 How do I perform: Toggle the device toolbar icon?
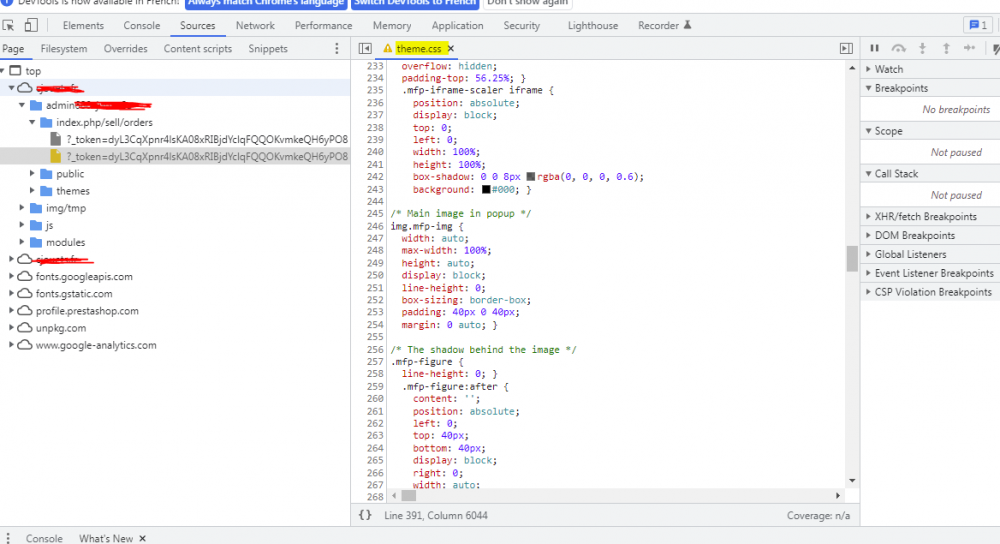[31, 26]
